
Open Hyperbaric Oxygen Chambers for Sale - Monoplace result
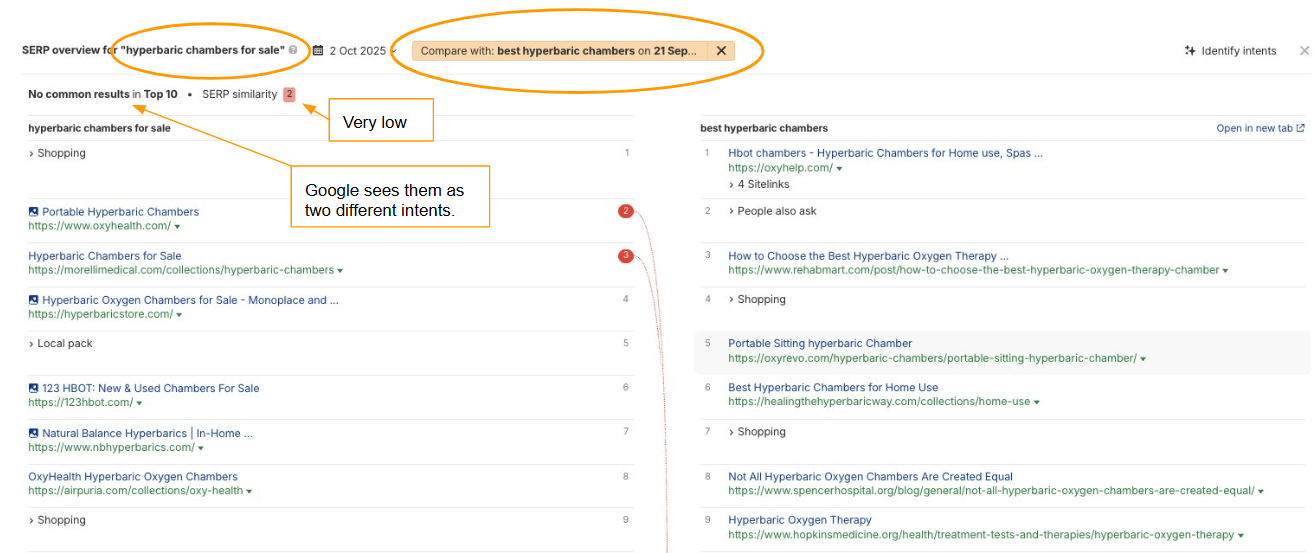190,300
